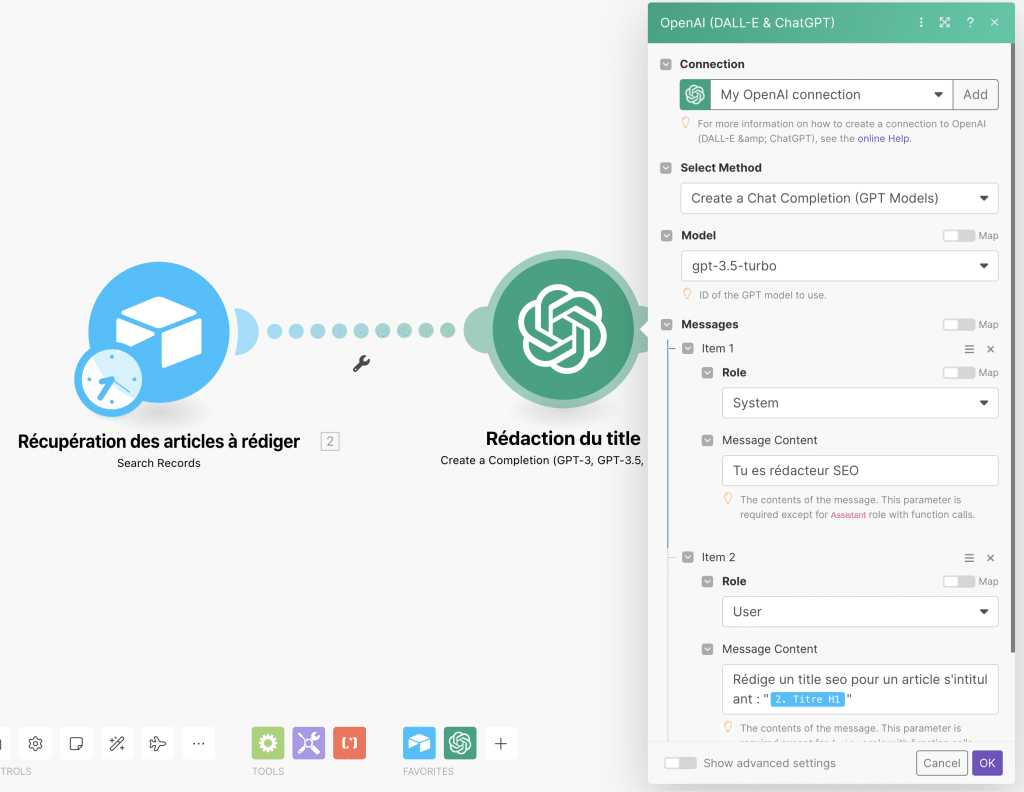Click the 'Search Records' subtitle text
The image size is (1024, 792).
(x=159, y=464)
